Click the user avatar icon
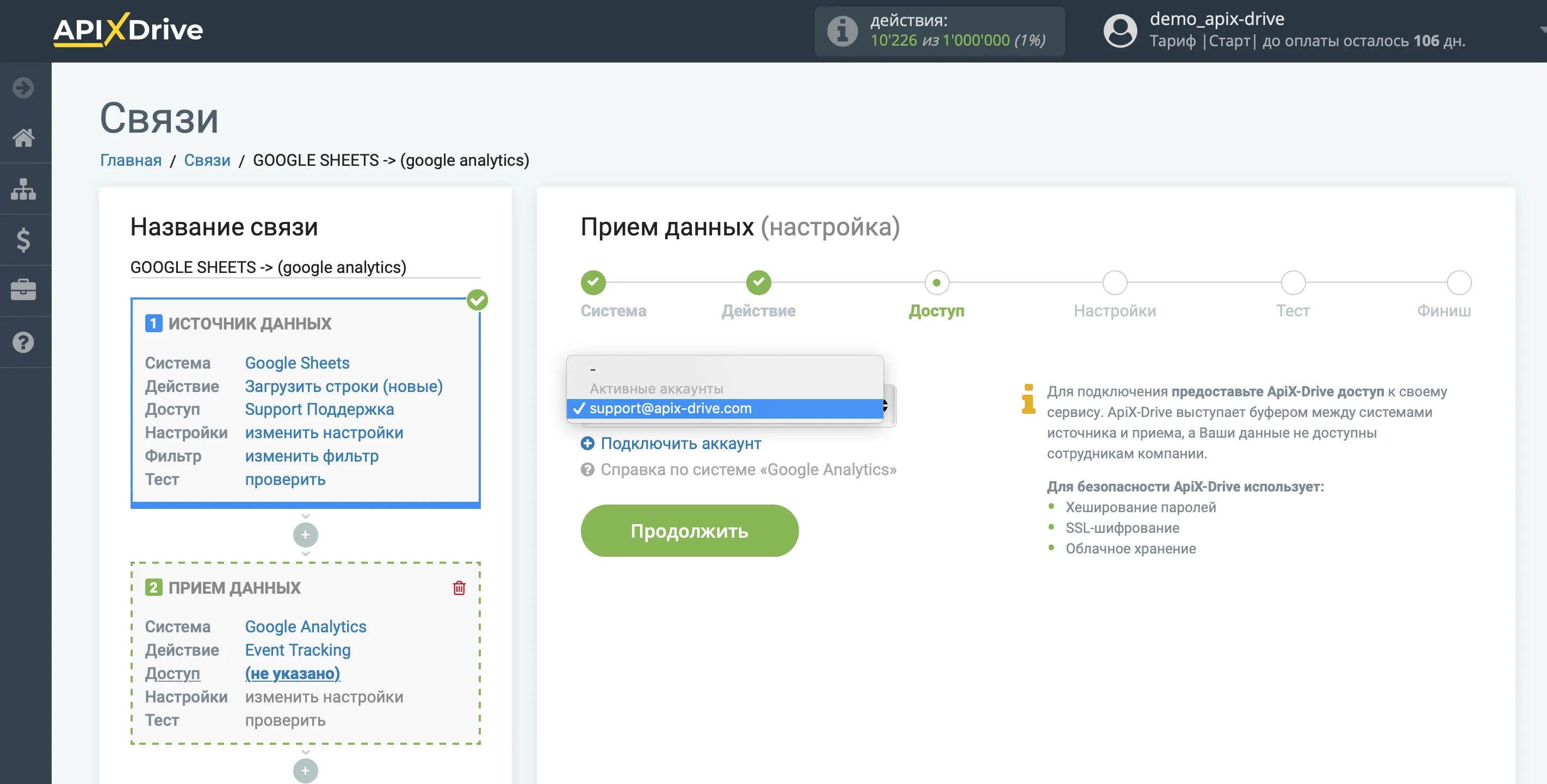The height and width of the screenshot is (784, 1547). coord(1120,30)
